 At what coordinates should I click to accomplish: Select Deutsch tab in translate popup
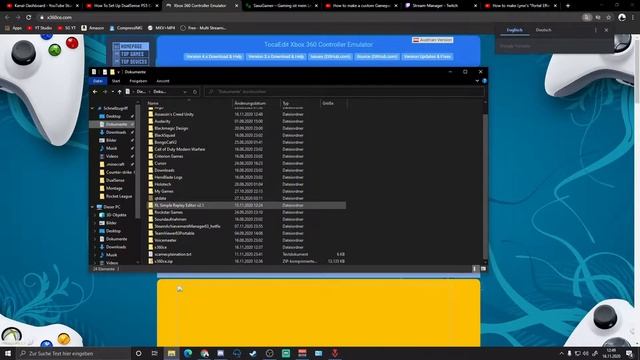point(543,30)
